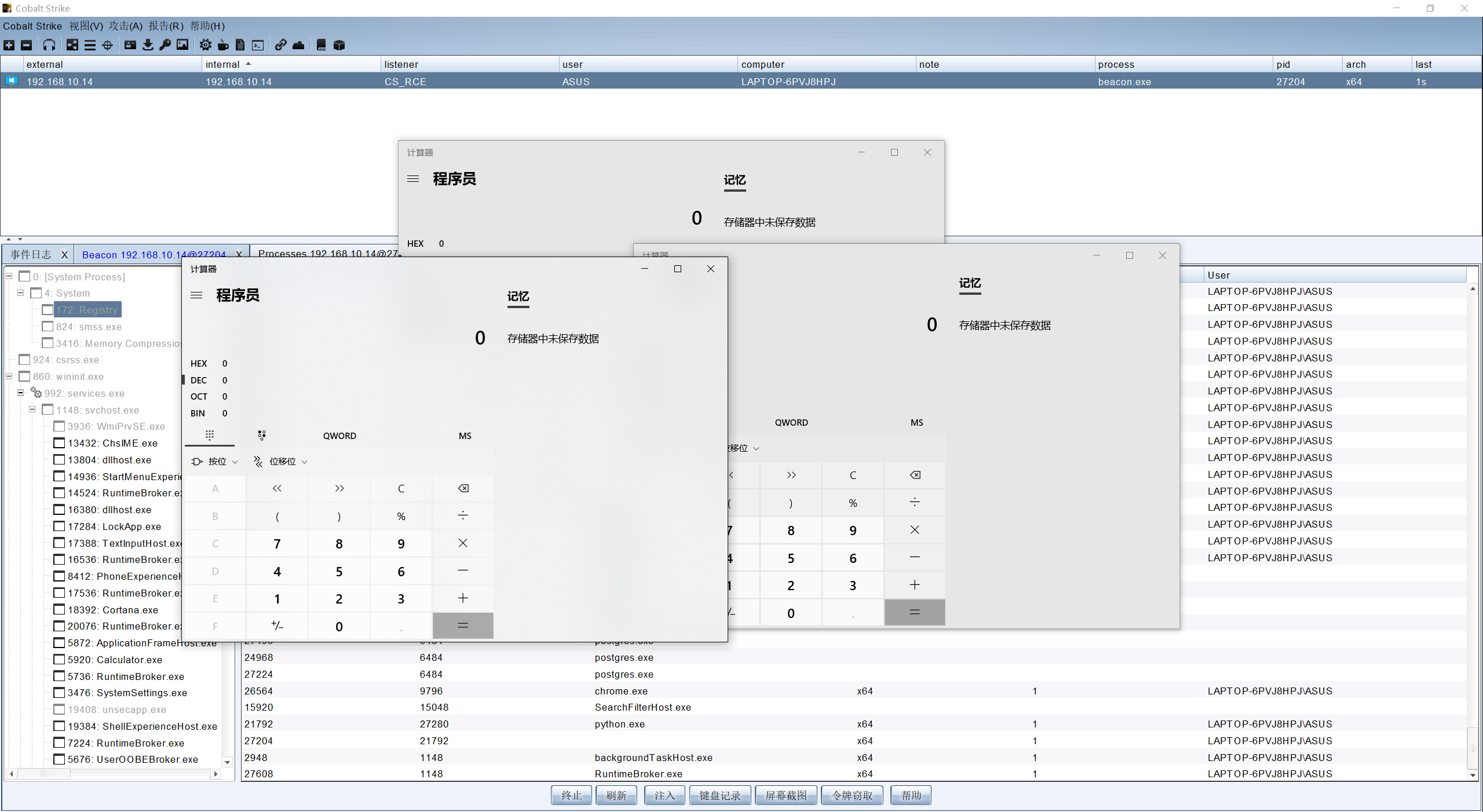Collapse the 992: services.exe tree node
This screenshot has width=1483, height=812.
[x=21, y=393]
